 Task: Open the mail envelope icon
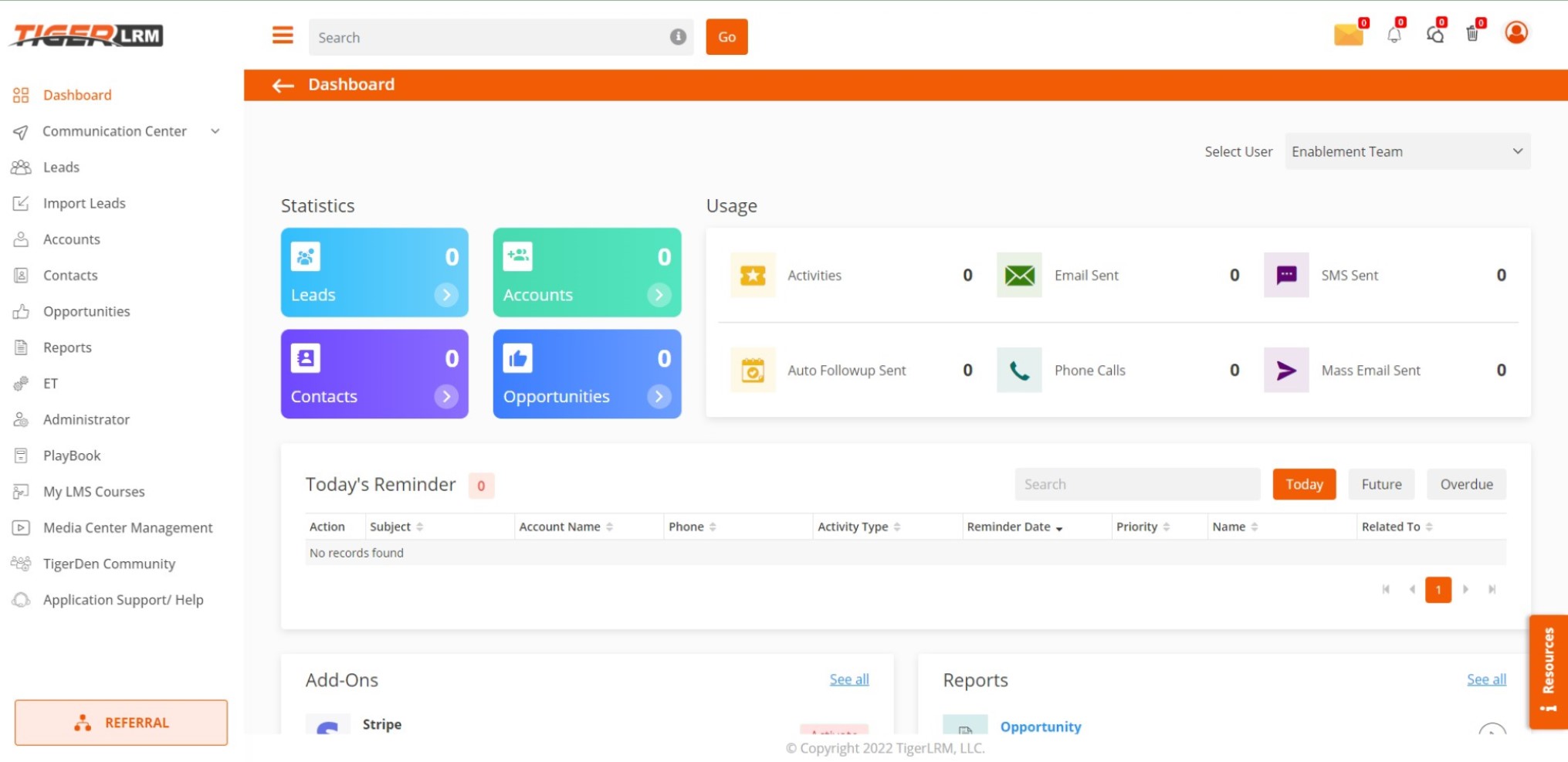tap(1348, 35)
